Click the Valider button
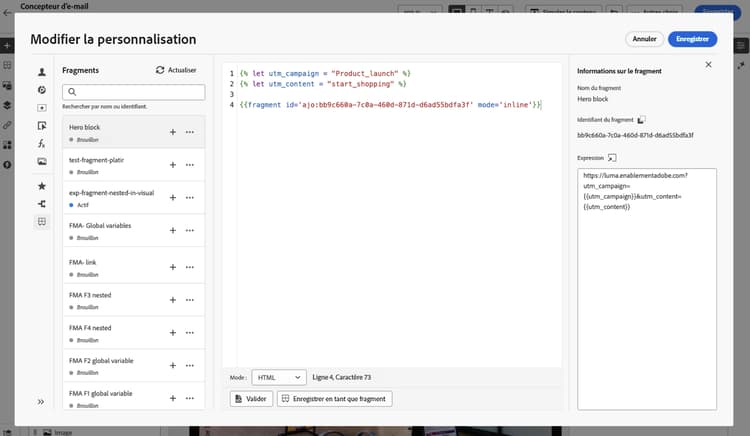This screenshot has height=436, width=750. click(x=251, y=399)
